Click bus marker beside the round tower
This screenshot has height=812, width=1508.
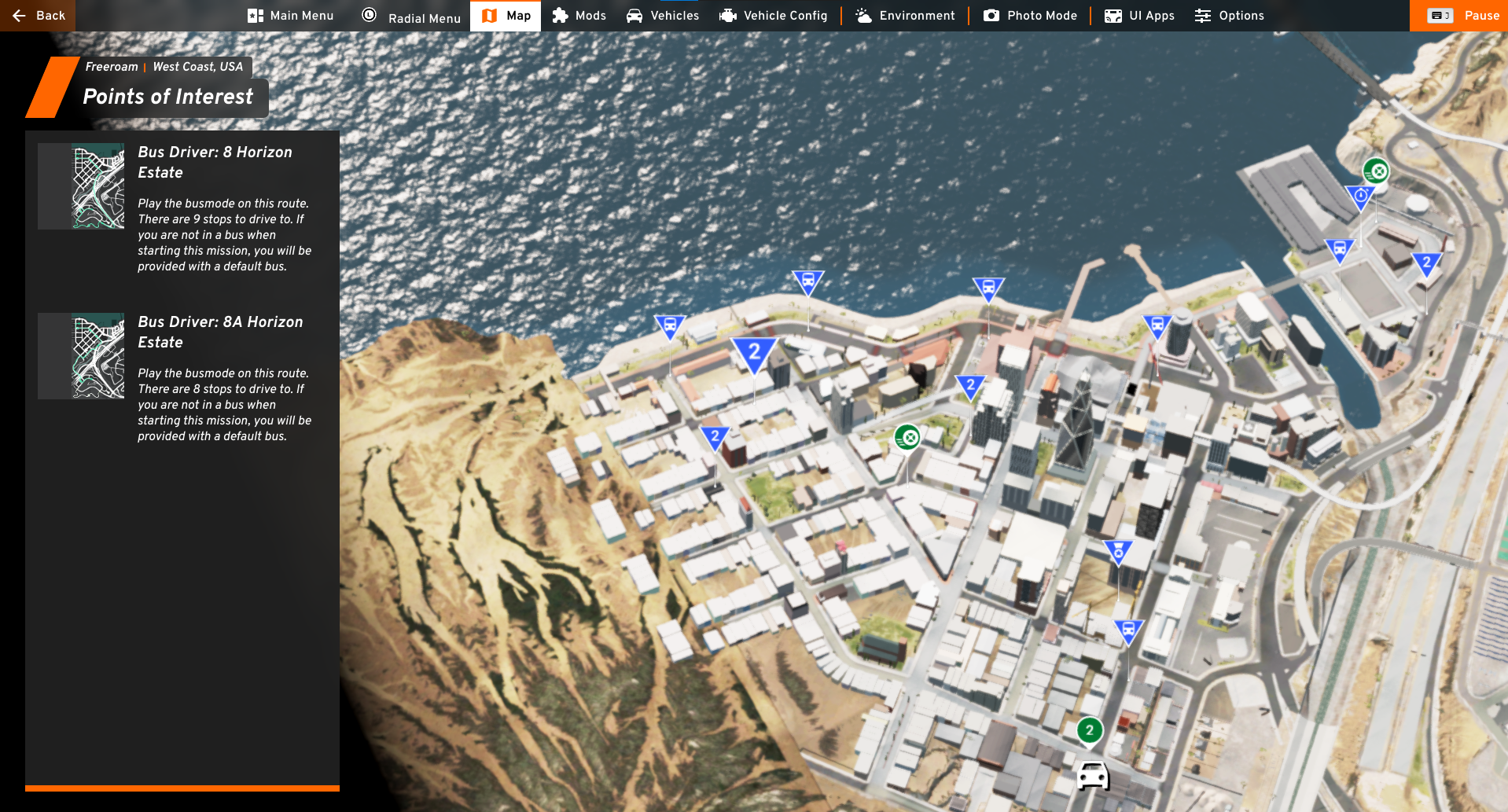click(x=1157, y=325)
